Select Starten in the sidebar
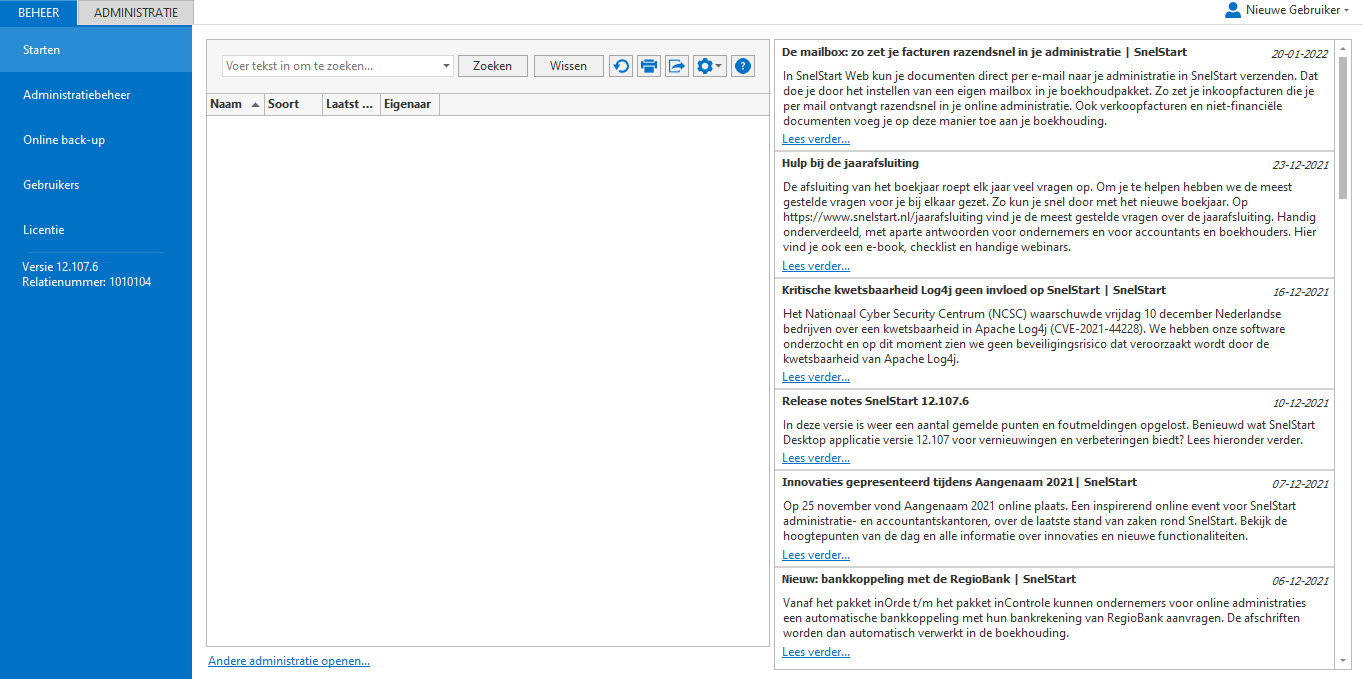Image resolution: width=1363 pixels, height=679 pixels. point(96,49)
